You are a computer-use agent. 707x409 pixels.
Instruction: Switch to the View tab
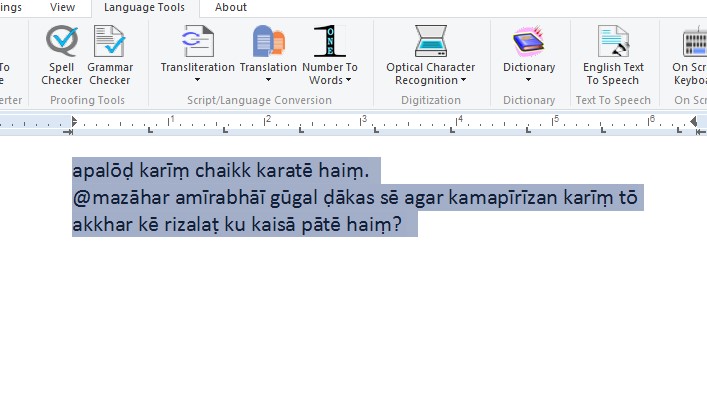[x=62, y=7]
